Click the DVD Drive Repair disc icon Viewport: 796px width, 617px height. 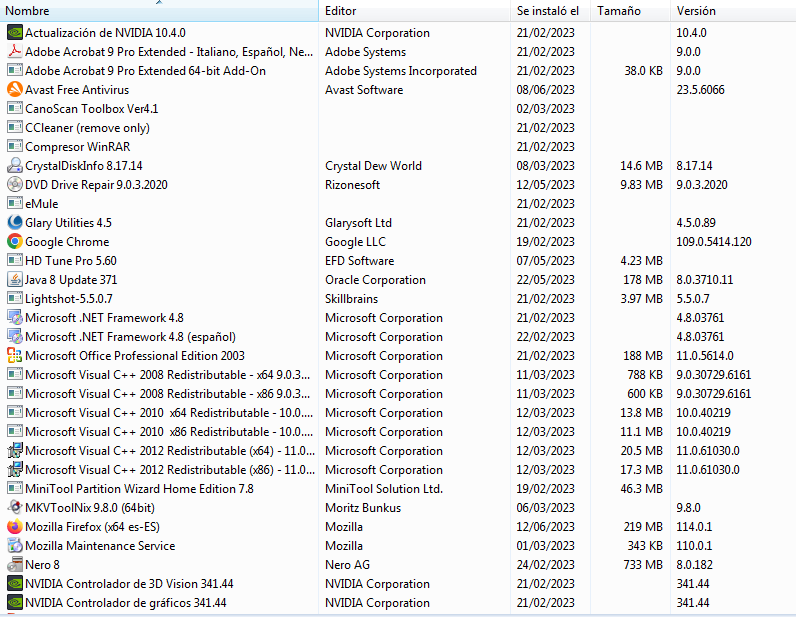tap(15, 184)
